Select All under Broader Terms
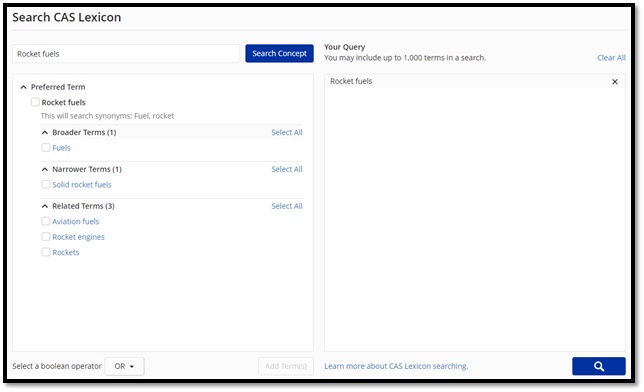 (287, 132)
